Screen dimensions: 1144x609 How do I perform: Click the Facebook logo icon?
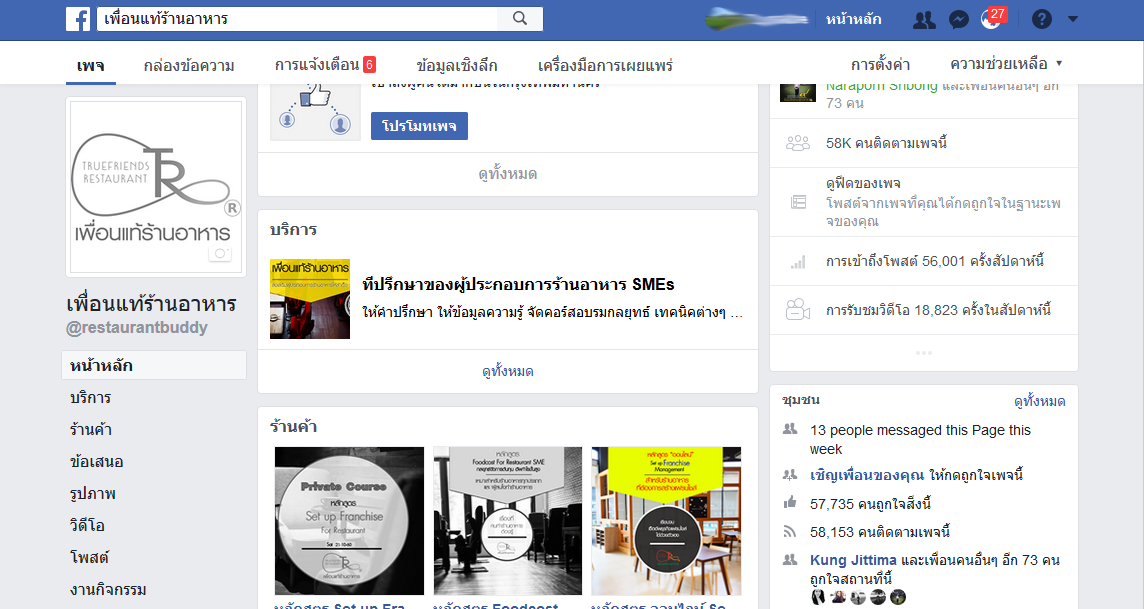(78, 19)
